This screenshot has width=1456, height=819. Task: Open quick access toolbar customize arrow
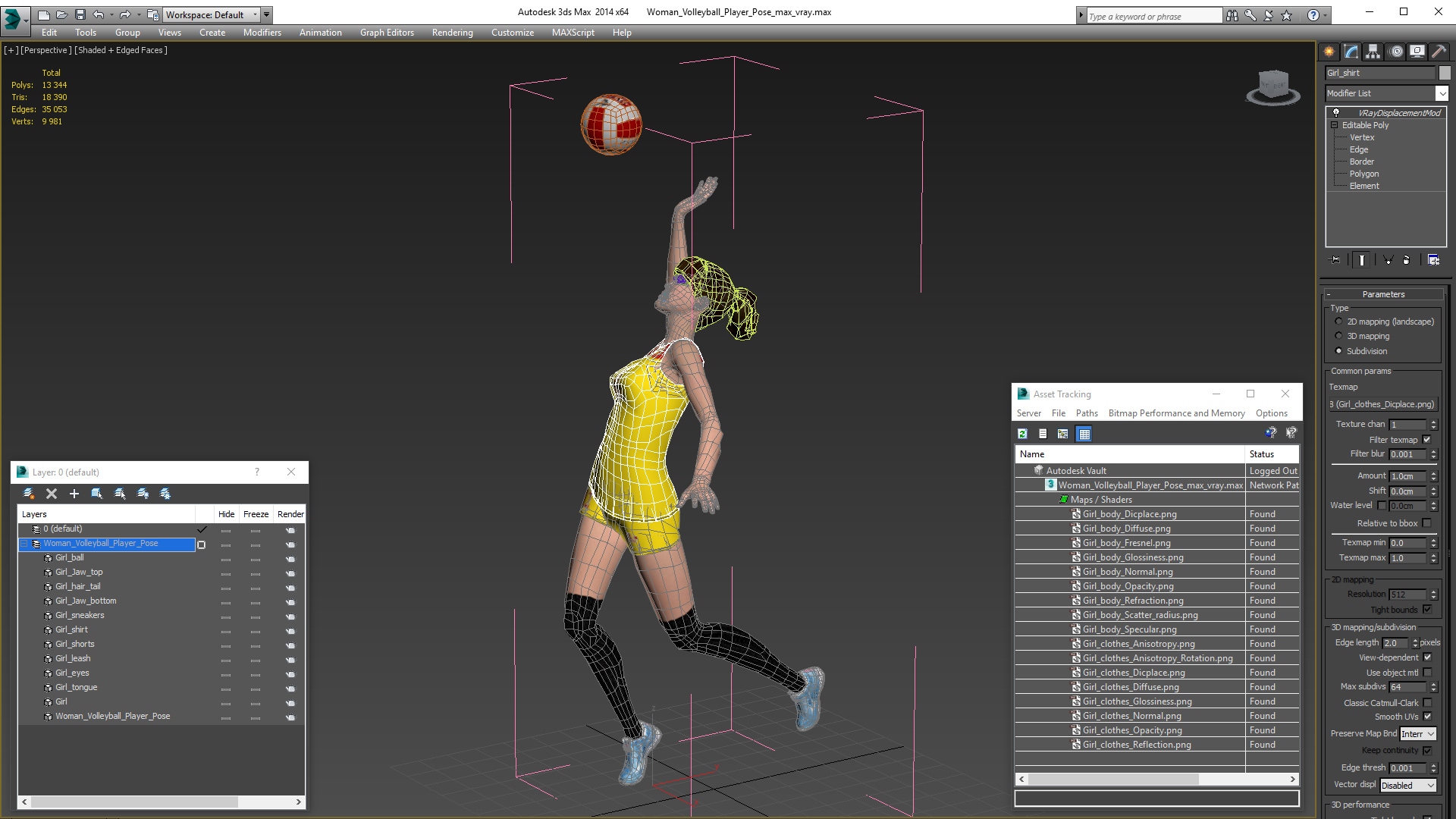pyautogui.click(x=267, y=14)
